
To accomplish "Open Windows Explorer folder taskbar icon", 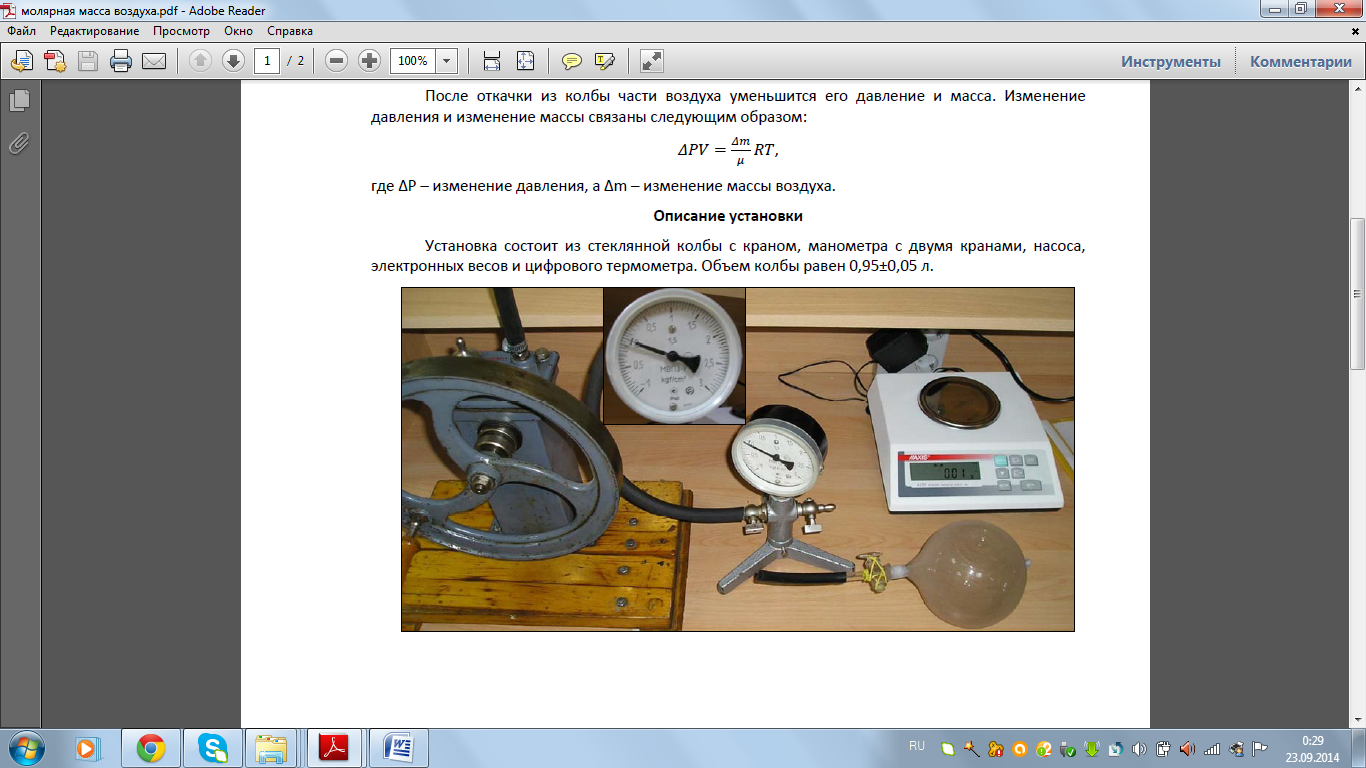I will pos(272,748).
